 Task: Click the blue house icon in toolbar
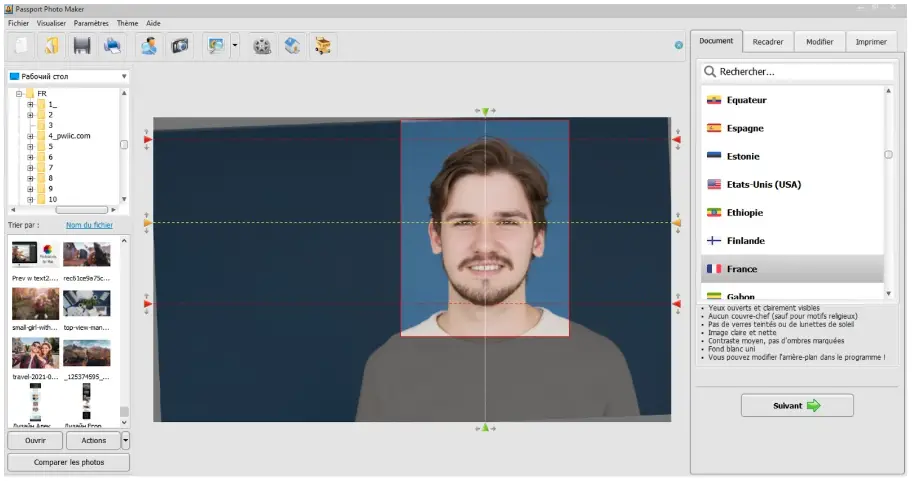[292, 45]
